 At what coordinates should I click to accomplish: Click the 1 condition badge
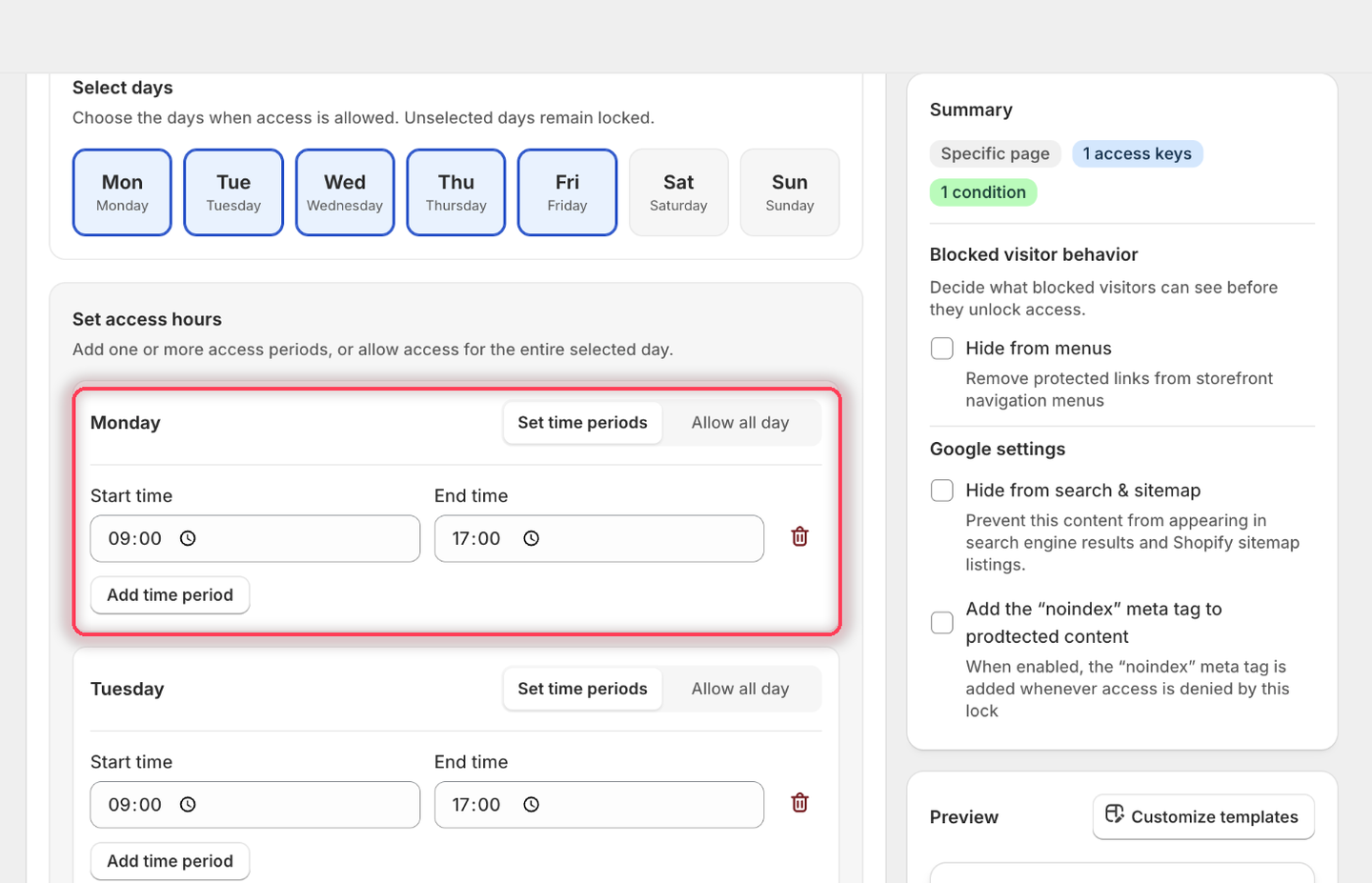(x=983, y=192)
